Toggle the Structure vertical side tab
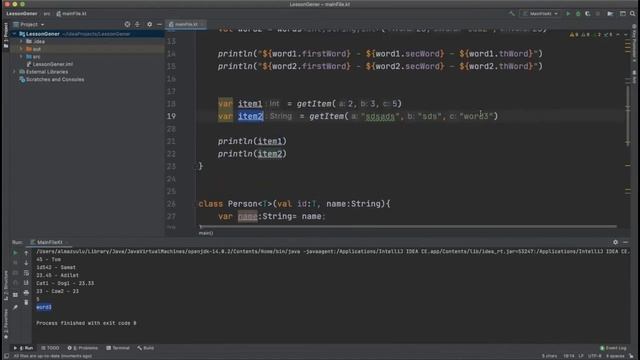The width and height of the screenshot is (640, 360). click(6, 286)
